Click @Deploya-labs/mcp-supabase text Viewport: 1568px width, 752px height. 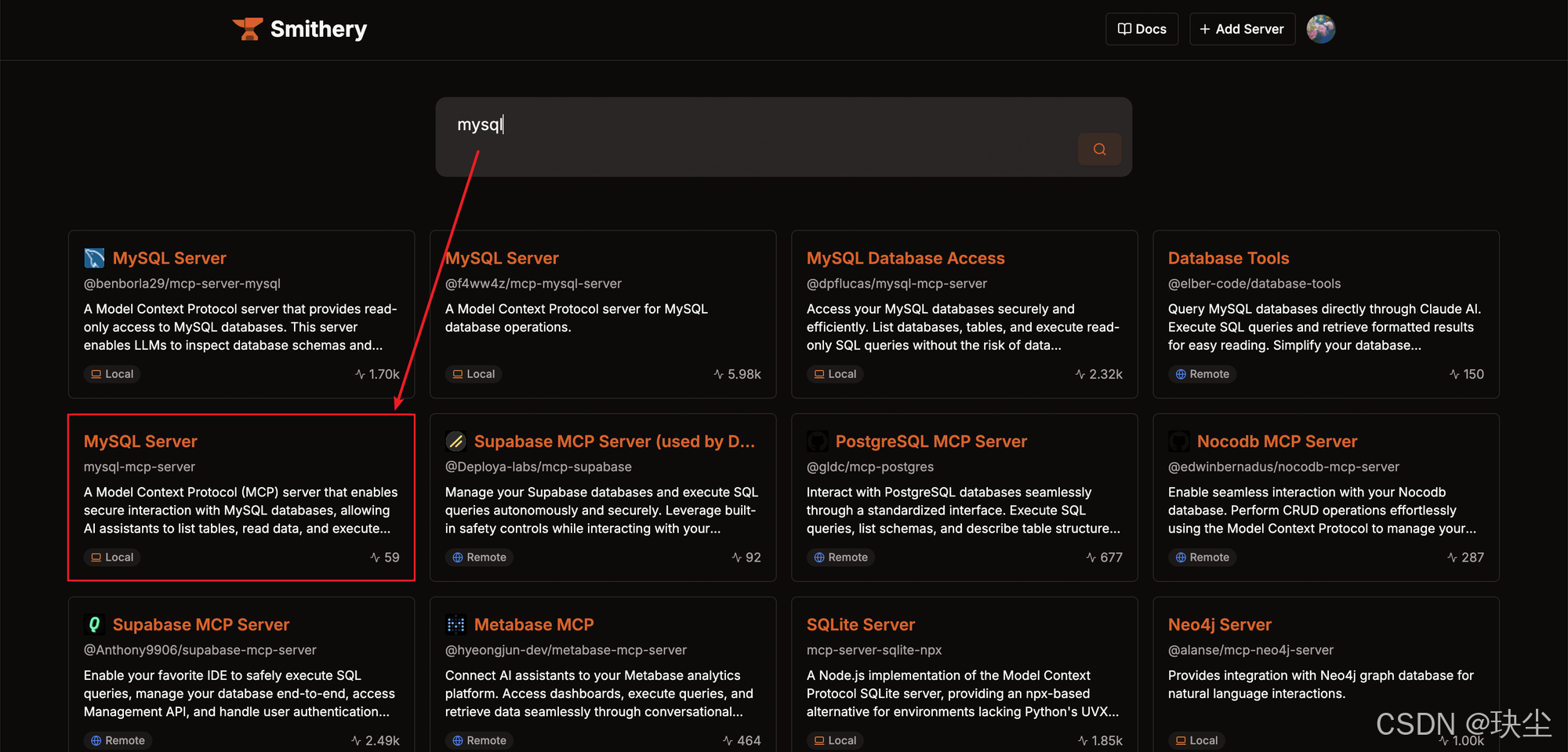(x=539, y=467)
